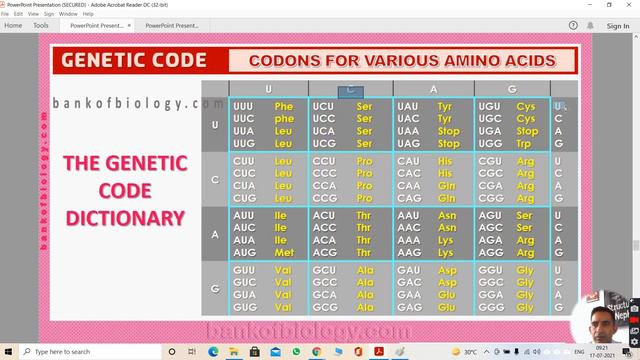This screenshot has height=360, width=640.
Task: Click the red record button
Action: [634, 320]
